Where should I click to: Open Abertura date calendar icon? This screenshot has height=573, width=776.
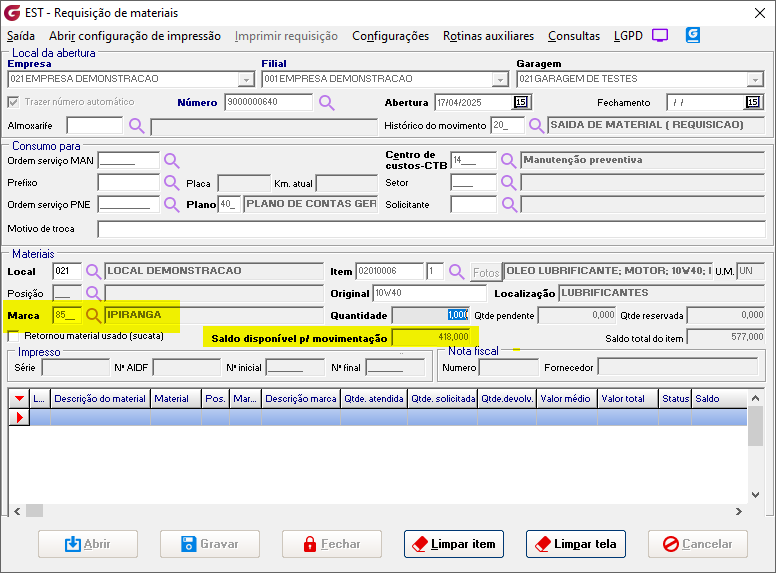pos(521,102)
